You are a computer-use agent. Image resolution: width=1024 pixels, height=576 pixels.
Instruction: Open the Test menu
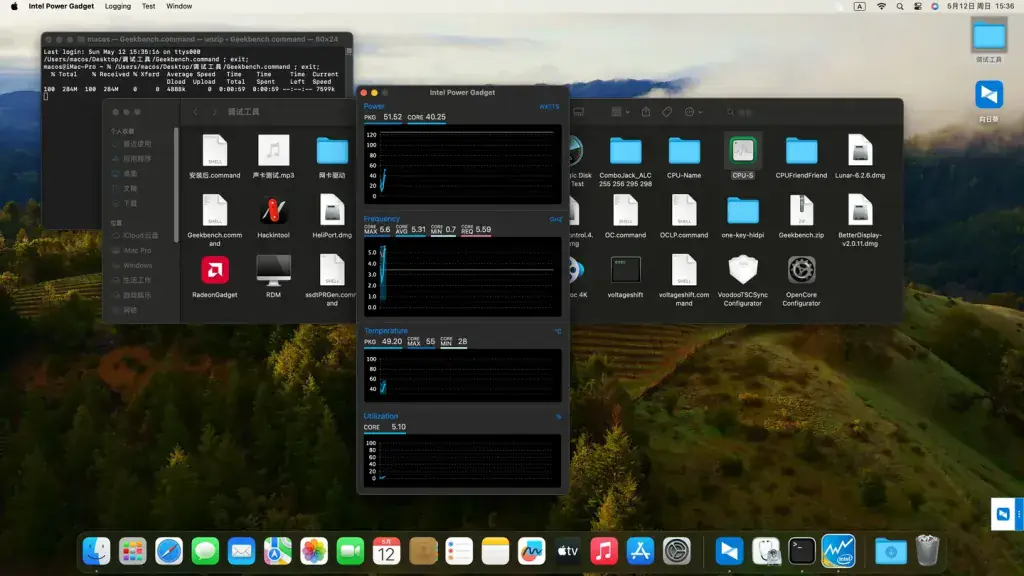pyautogui.click(x=148, y=6)
